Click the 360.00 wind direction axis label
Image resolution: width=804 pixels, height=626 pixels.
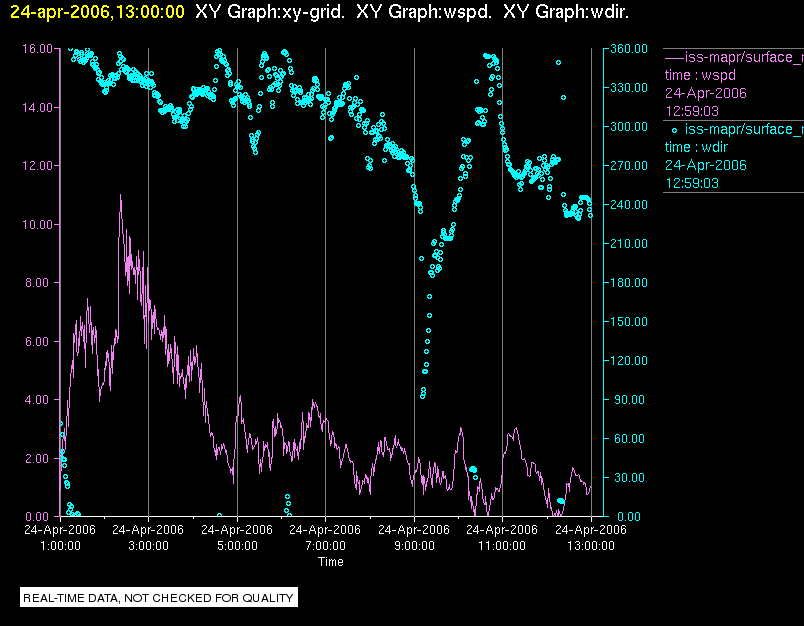(x=629, y=49)
